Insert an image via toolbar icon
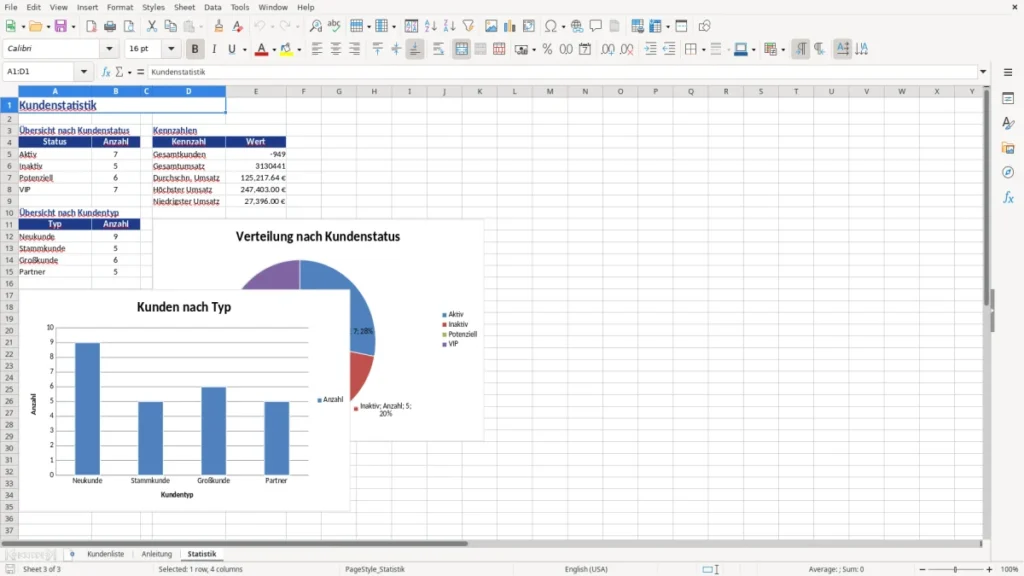The width and height of the screenshot is (1024, 576). pos(491,26)
